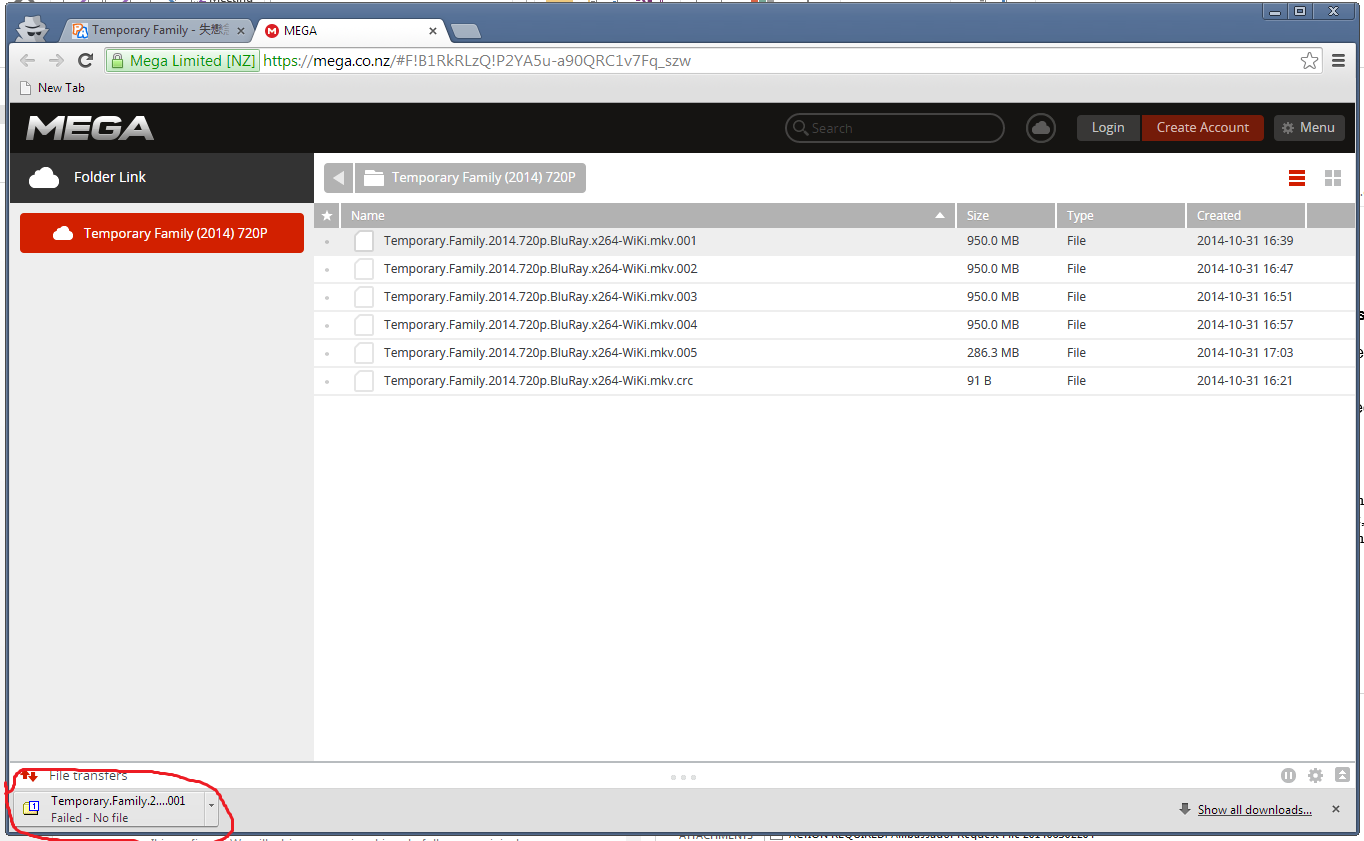Click the Login button
Image resolution: width=1364 pixels, height=841 pixels.
(x=1108, y=128)
